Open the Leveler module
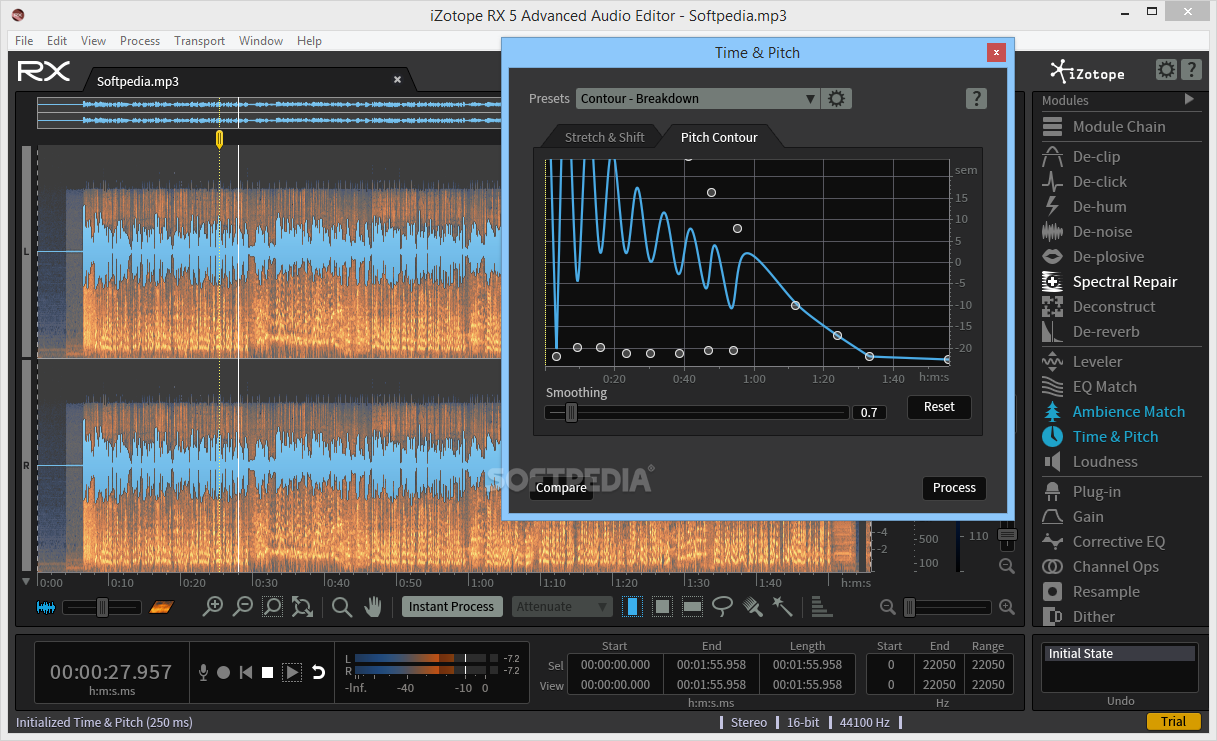The width and height of the screenshot is (1217, 741). (x=1097, y=362)
